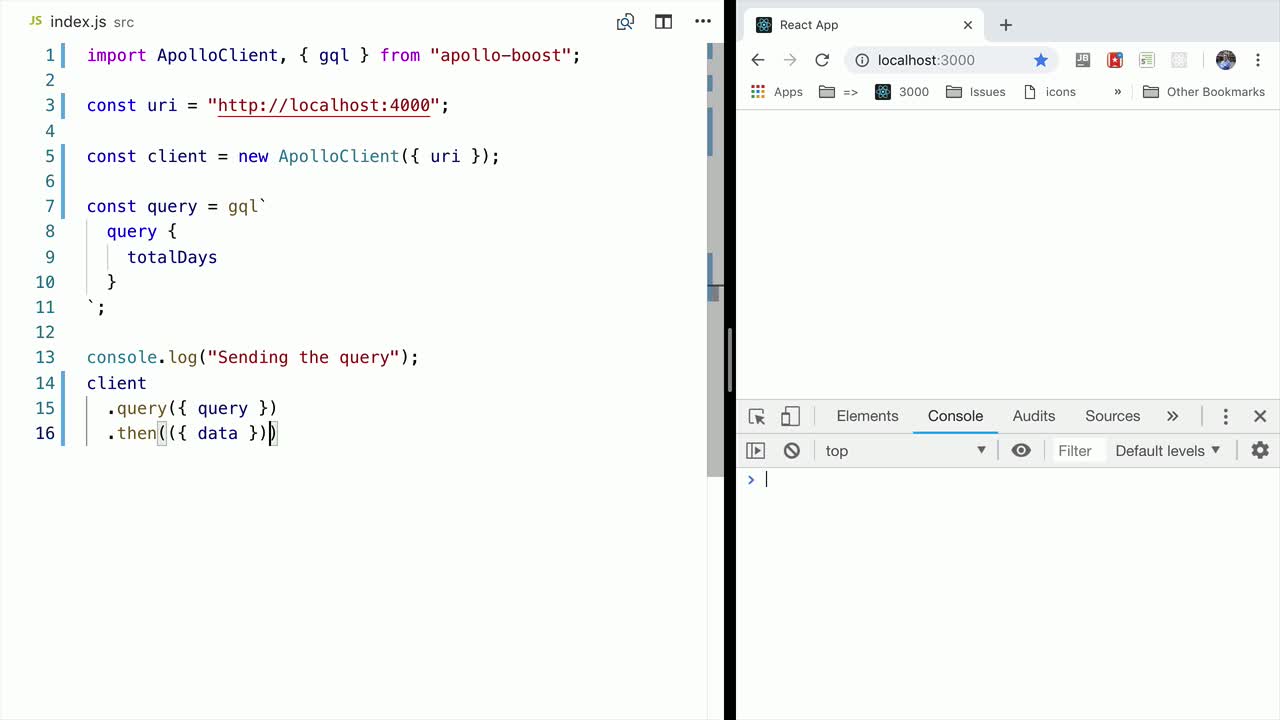1280x720 pixels.
Task: Open DevTools console settings gear
Action: (1260, 451)
